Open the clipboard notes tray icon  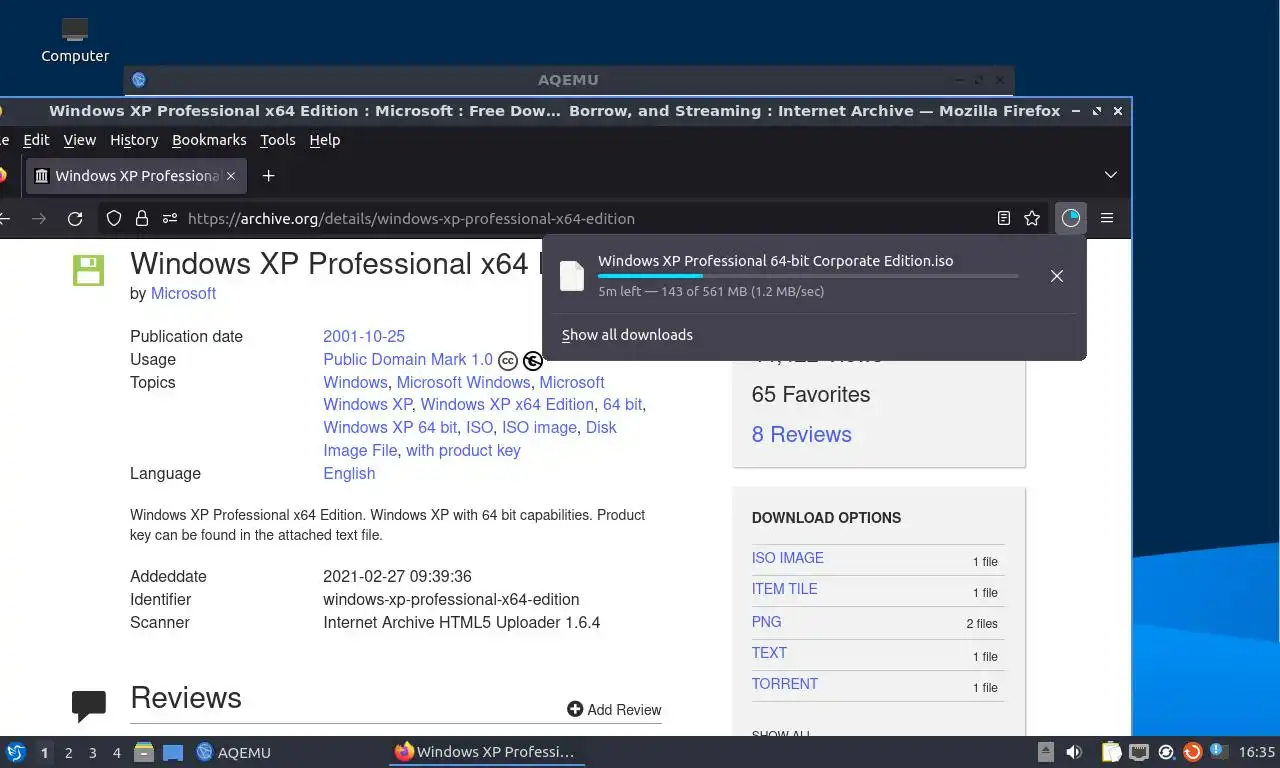pyautogui.click(x=1112, y=752)
